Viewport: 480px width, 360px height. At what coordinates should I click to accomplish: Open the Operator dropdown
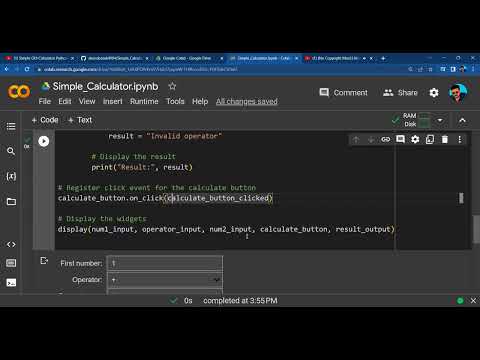(165, 280)
